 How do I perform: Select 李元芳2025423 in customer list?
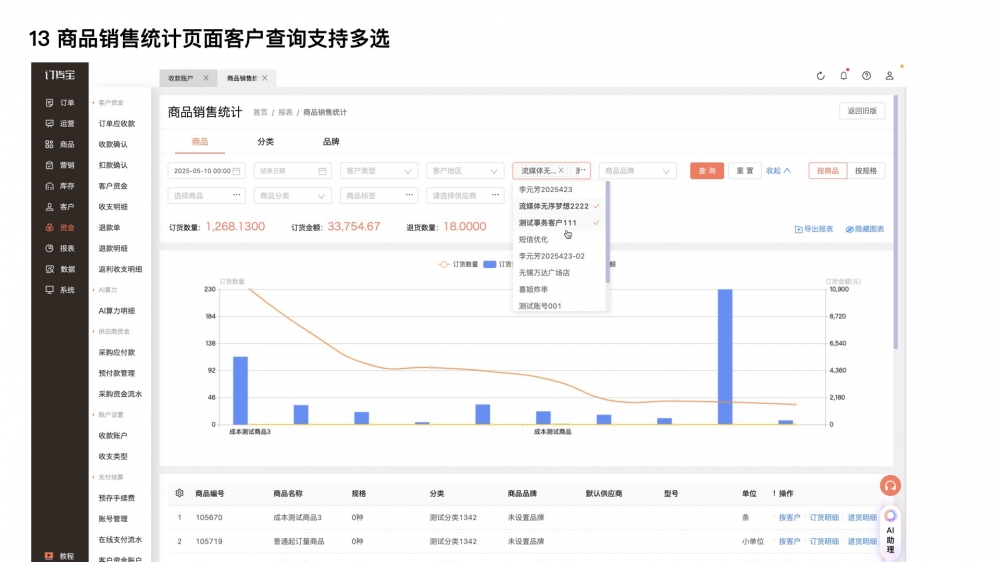click(x=559, y=189)
